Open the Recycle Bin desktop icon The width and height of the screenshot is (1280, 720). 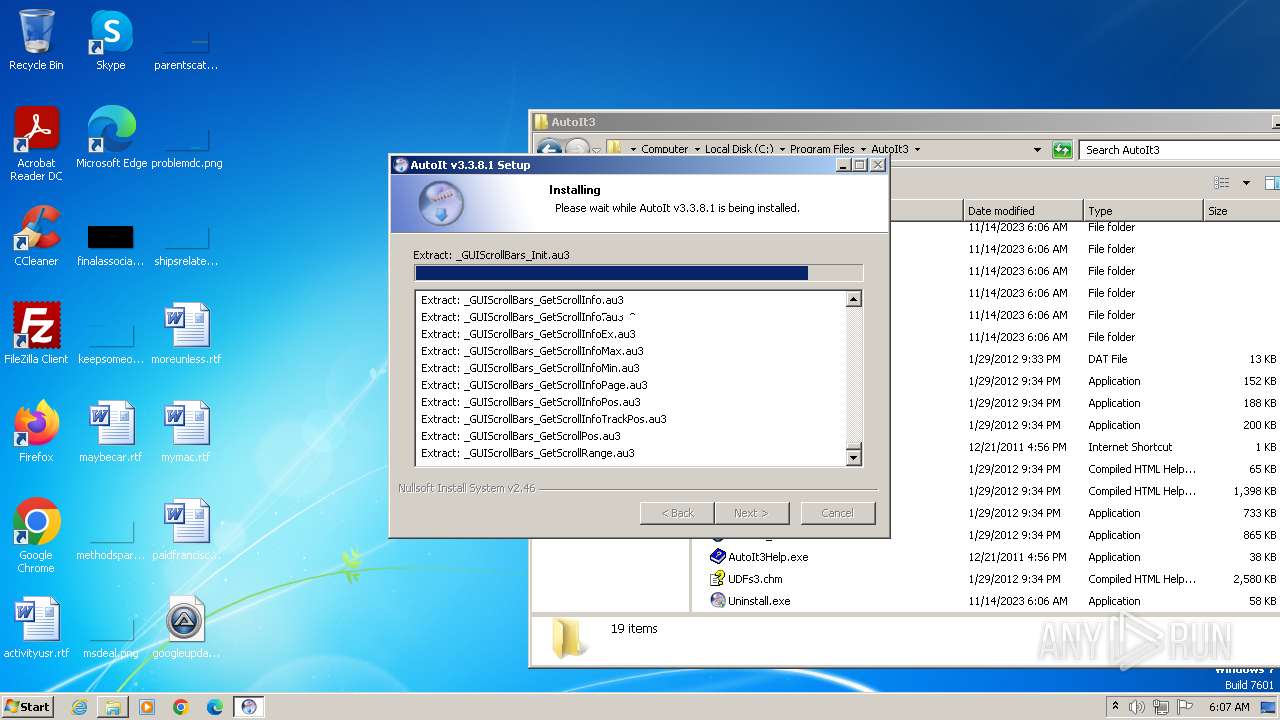(x=36, y=40)
